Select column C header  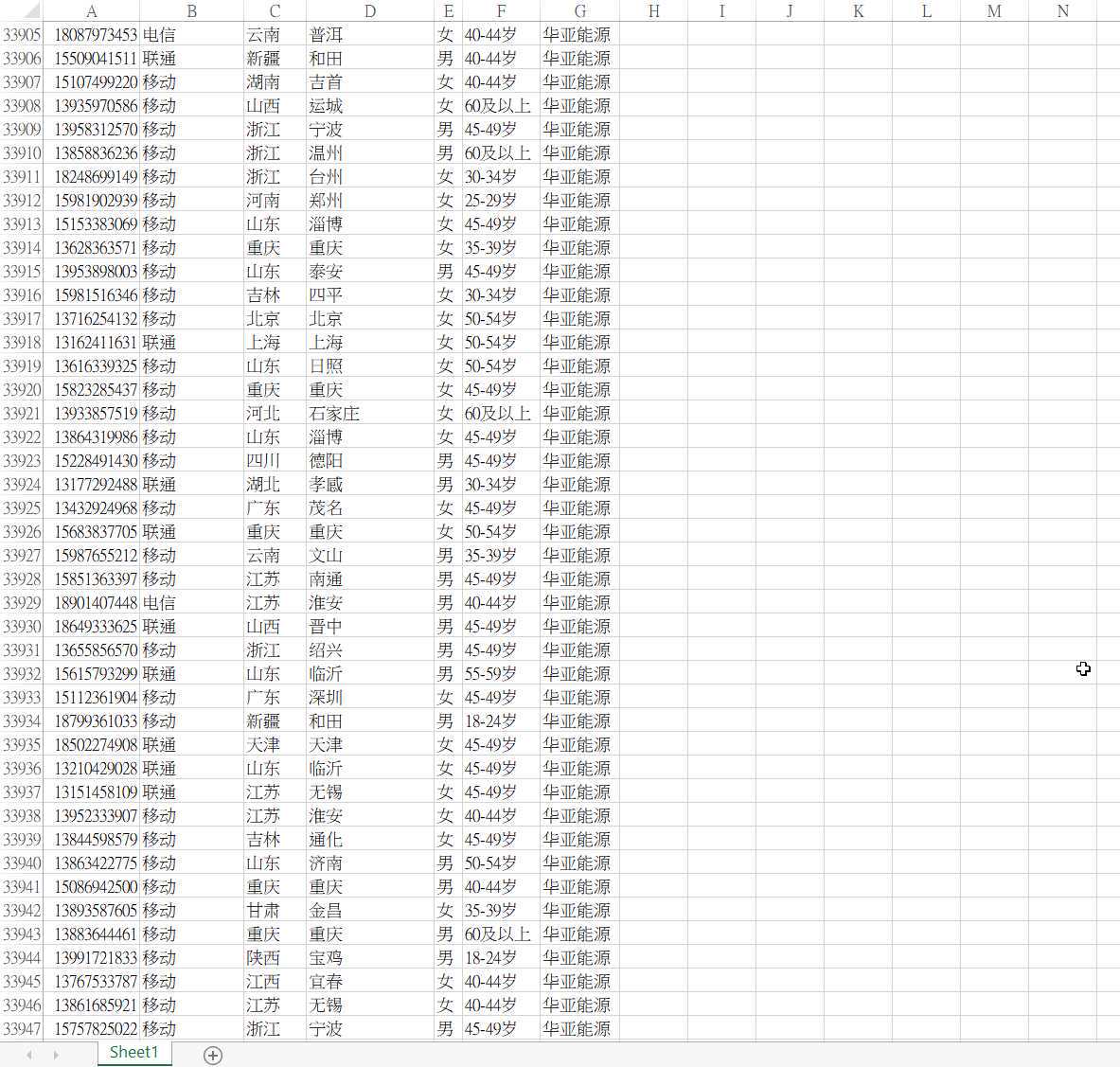[x=275, y=10]
